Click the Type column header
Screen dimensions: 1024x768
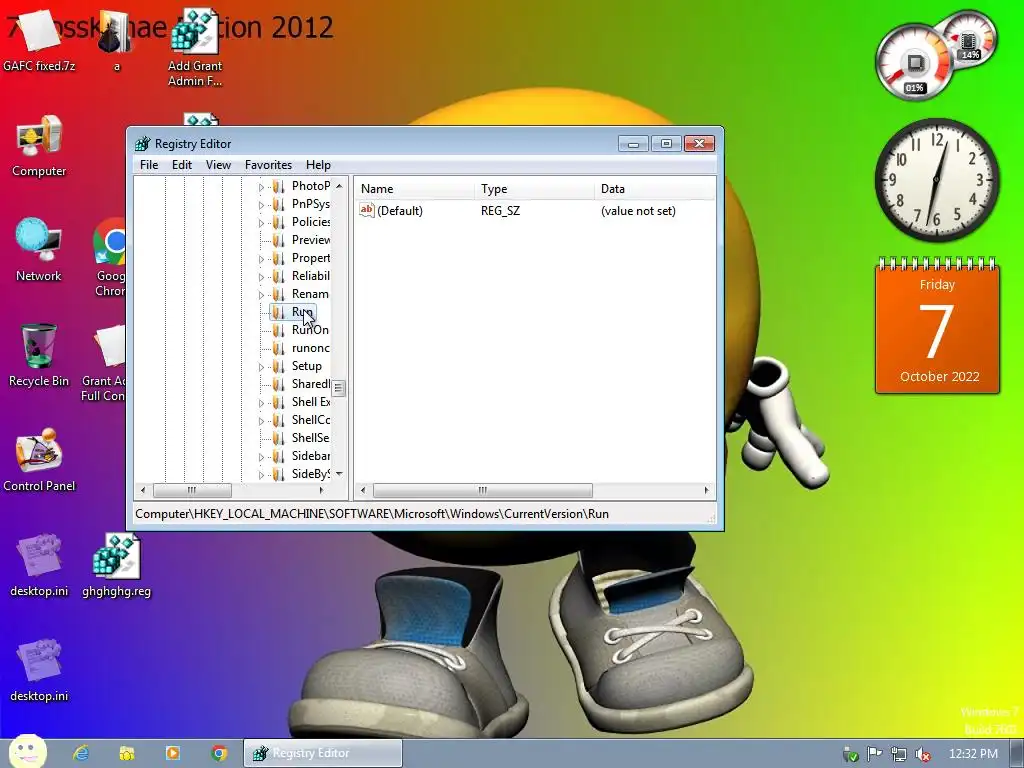[535, 189]
